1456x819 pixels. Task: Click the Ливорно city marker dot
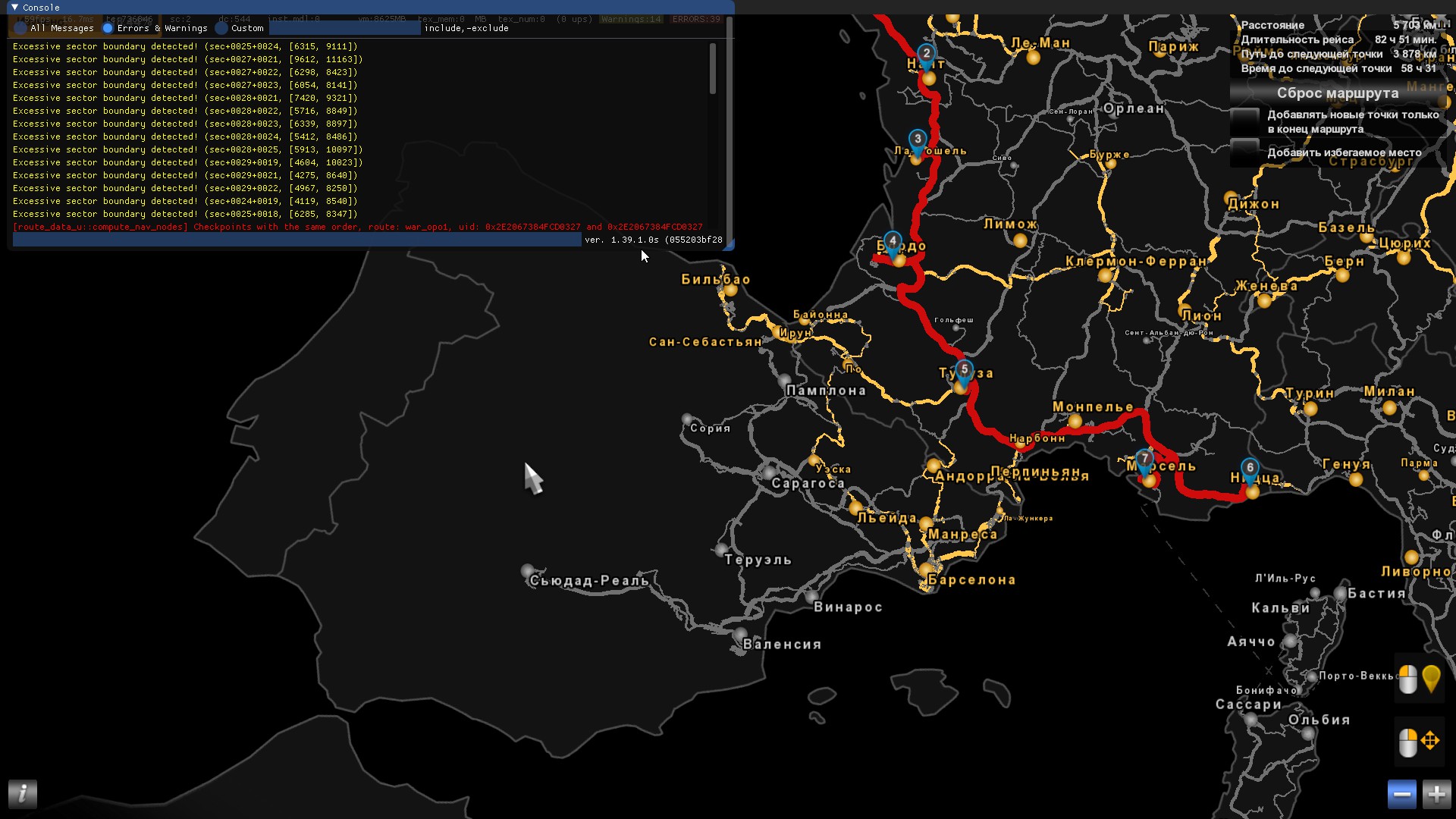click(x=1410, y=557)
